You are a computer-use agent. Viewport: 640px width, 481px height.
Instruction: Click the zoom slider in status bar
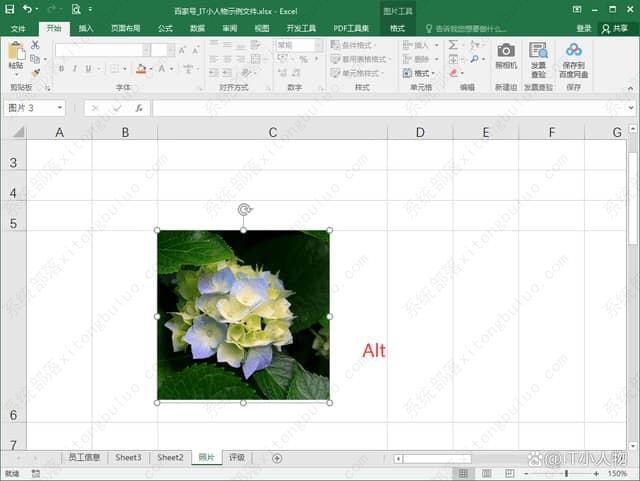566,473
